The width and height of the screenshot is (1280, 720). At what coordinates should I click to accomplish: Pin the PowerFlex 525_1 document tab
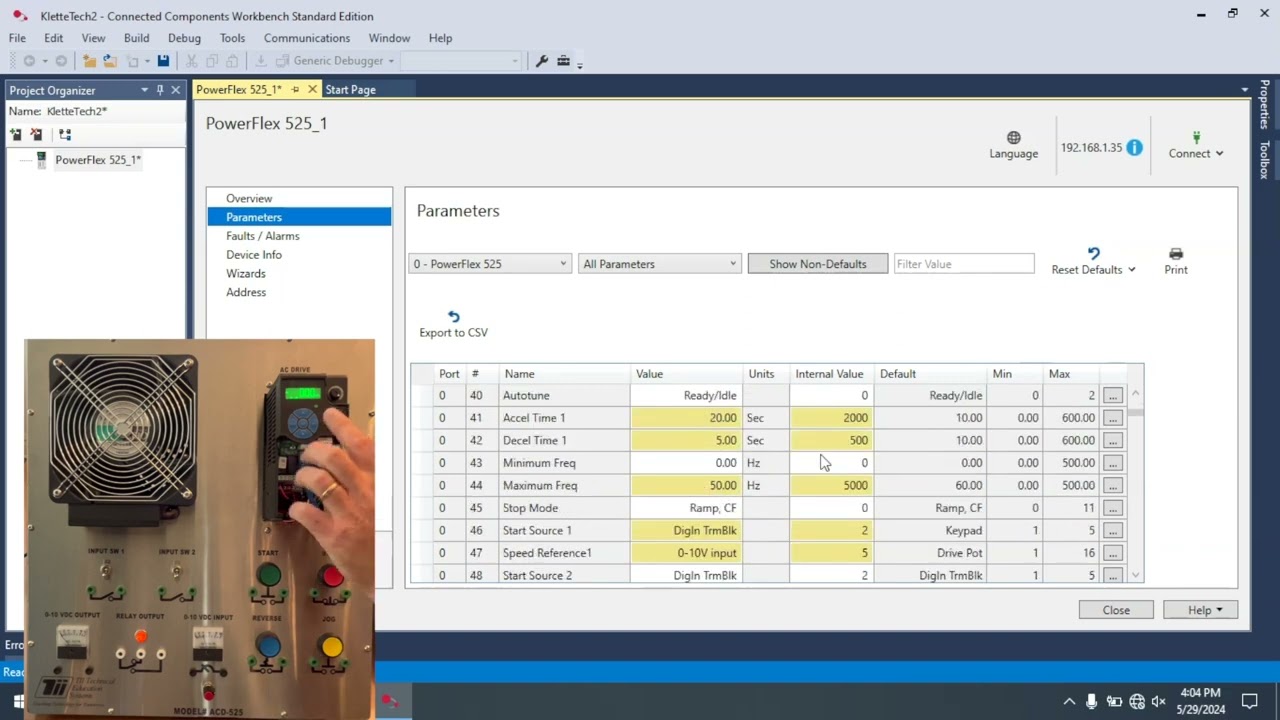click(x=295, y=89)
